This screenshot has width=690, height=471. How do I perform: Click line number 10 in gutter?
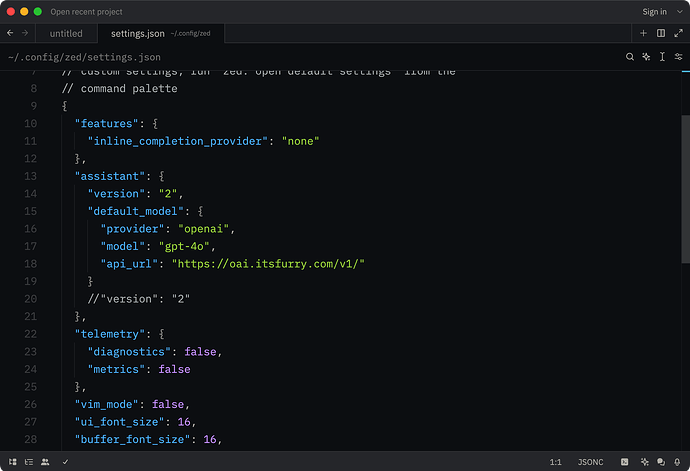(30, 124)
